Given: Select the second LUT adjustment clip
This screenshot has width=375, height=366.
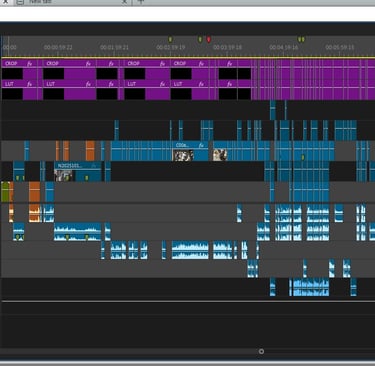Looking at the screenshot, I should [69, 90].
